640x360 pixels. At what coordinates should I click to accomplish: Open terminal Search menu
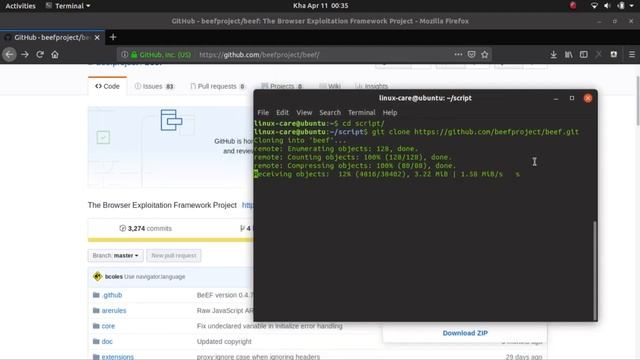point(330,112)
